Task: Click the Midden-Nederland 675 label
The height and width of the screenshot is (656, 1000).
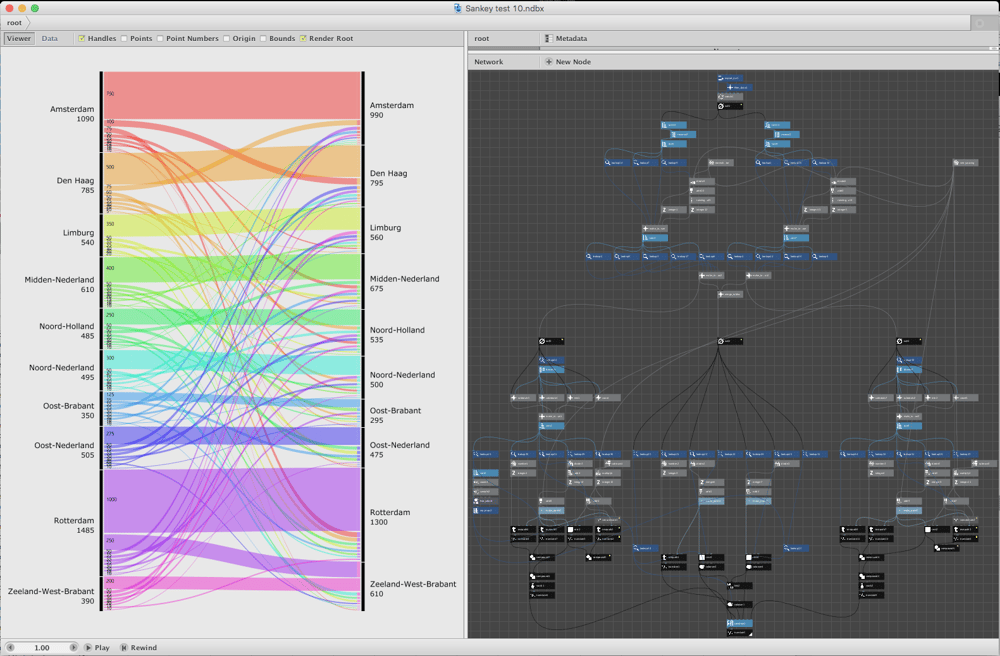Action: pyautogui.click(x=404, y=284)
